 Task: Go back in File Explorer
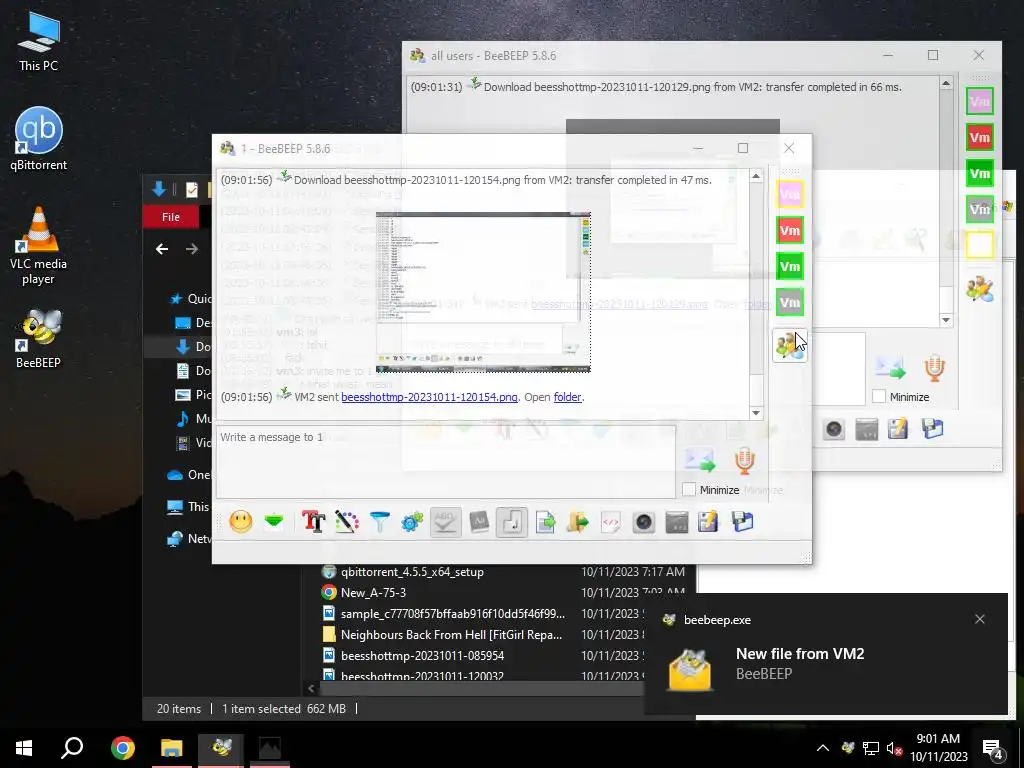(162, 249)
